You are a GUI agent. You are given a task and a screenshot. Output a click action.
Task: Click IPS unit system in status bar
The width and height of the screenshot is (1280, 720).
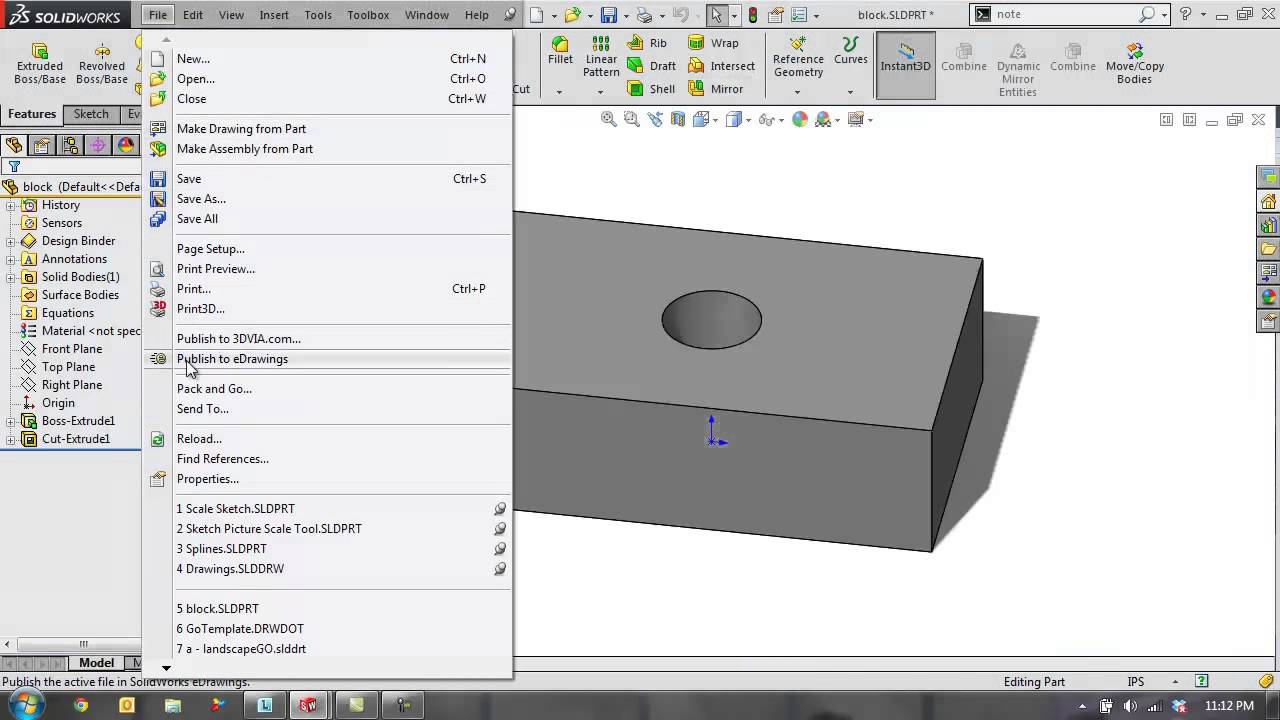click(1136, 682)
